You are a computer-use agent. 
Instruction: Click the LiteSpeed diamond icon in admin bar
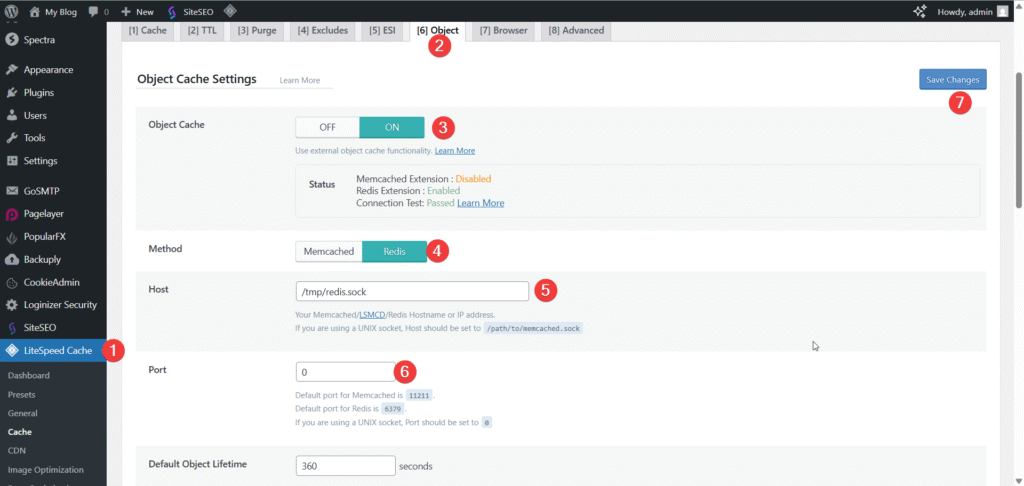230,11
